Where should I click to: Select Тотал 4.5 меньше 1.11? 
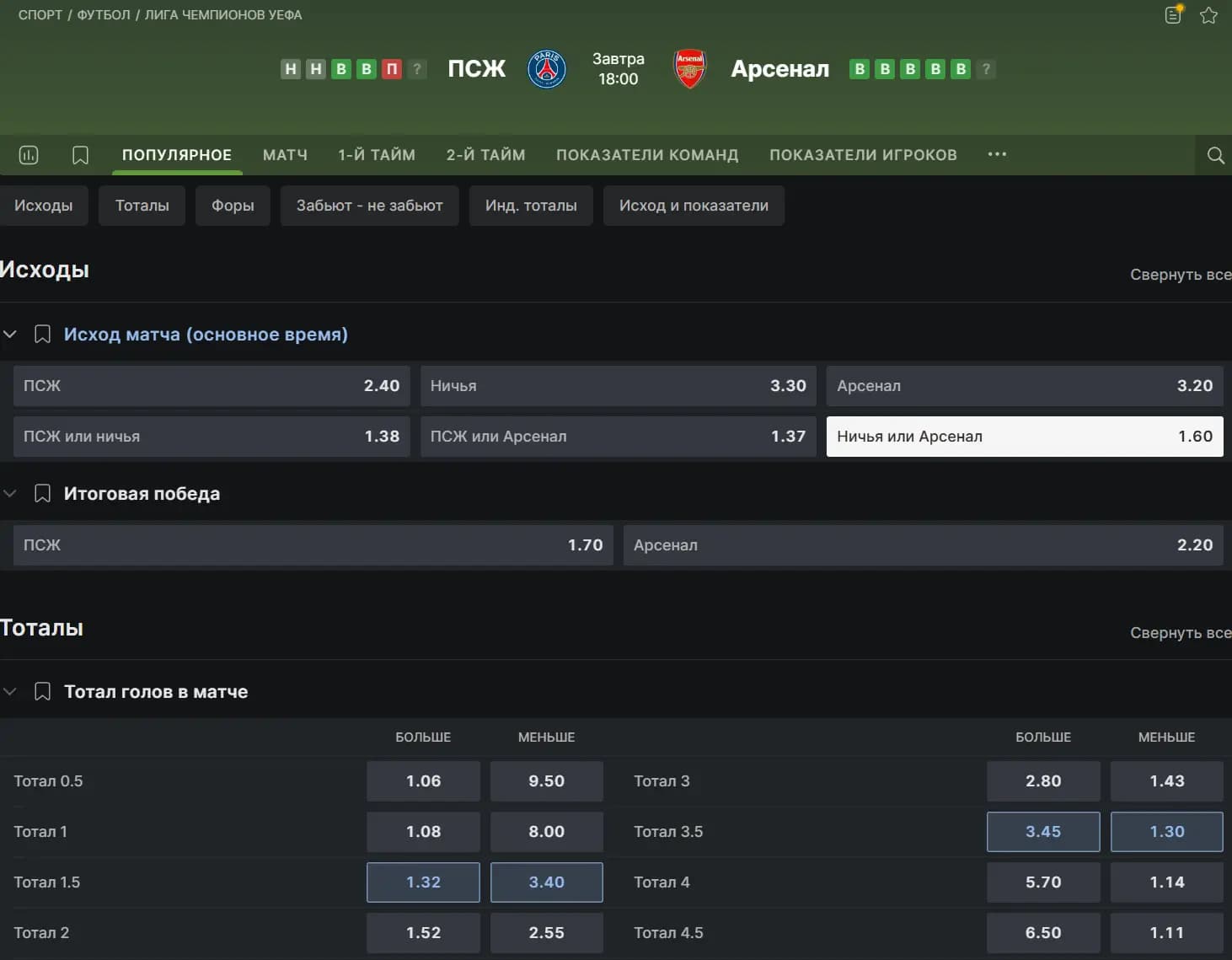(x=1167, y=933)
